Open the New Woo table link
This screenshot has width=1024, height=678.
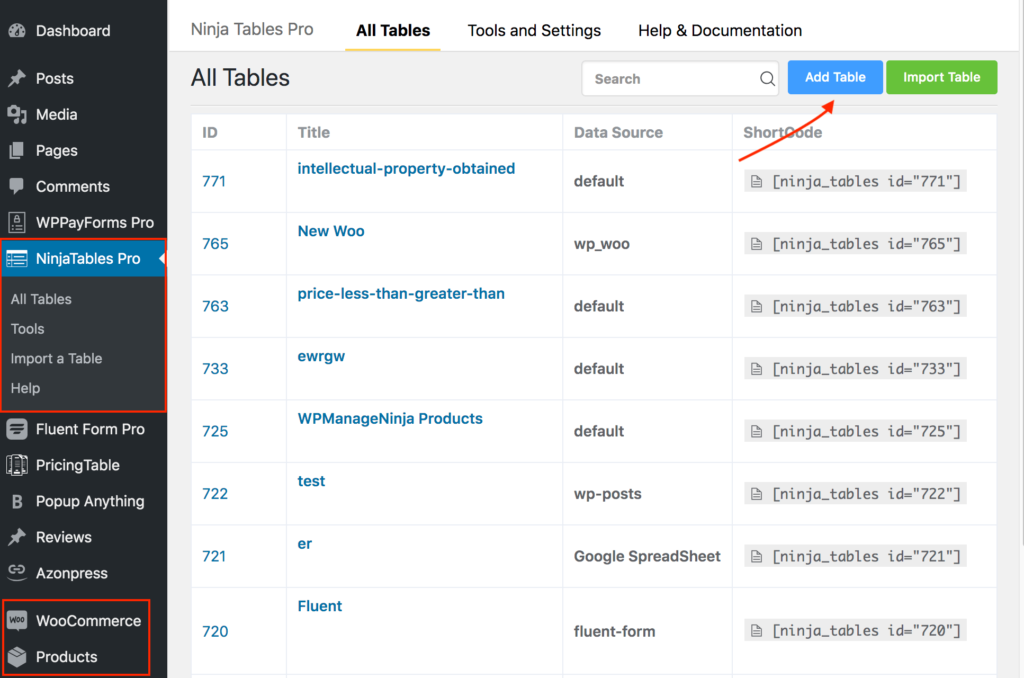pyautogui.click(x=330, y=230)
